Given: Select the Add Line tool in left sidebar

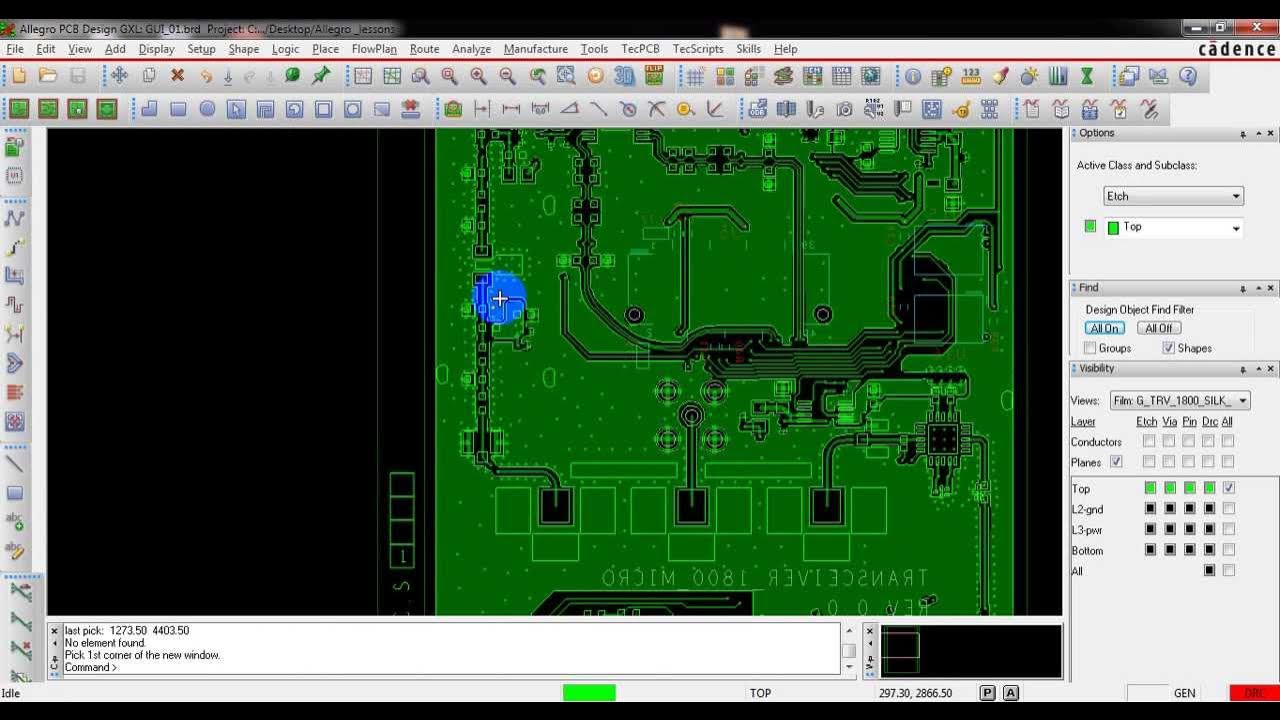Looking at the screenshot, I should [x=15, y=464].
